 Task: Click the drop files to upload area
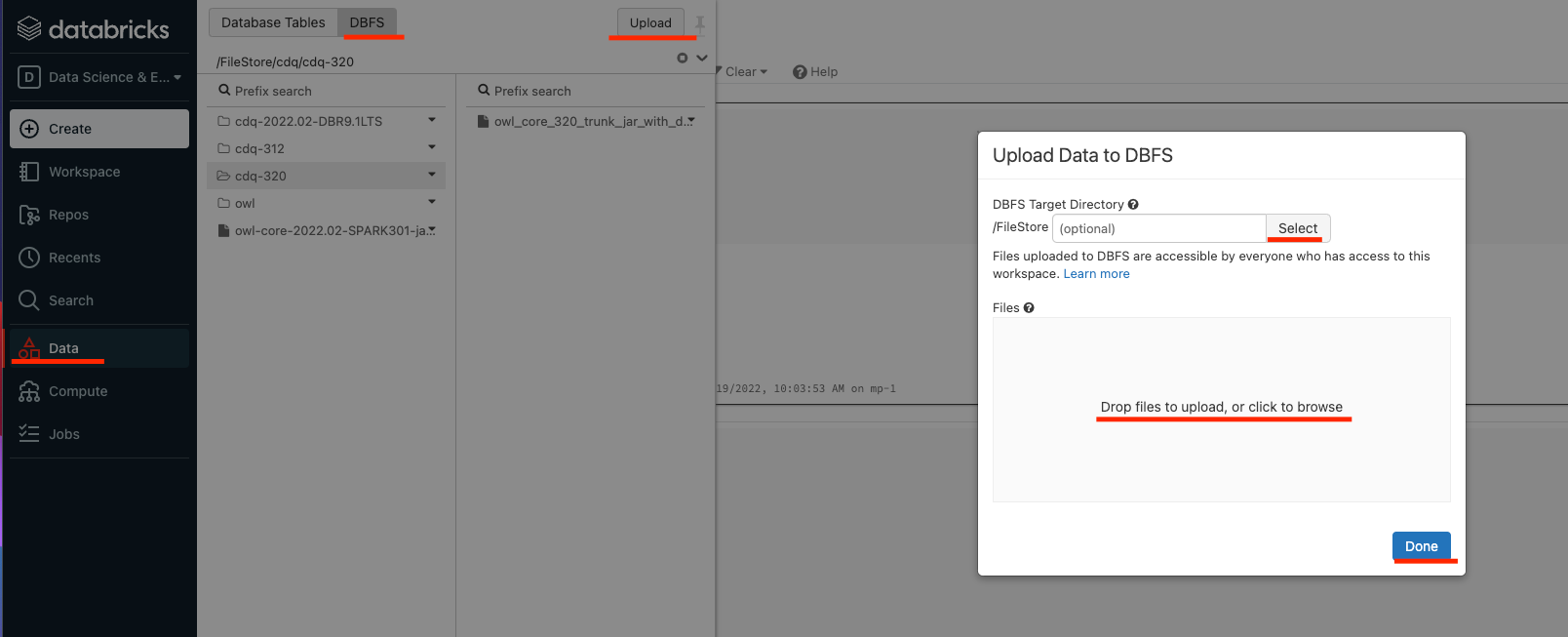tap(1222, 410)
